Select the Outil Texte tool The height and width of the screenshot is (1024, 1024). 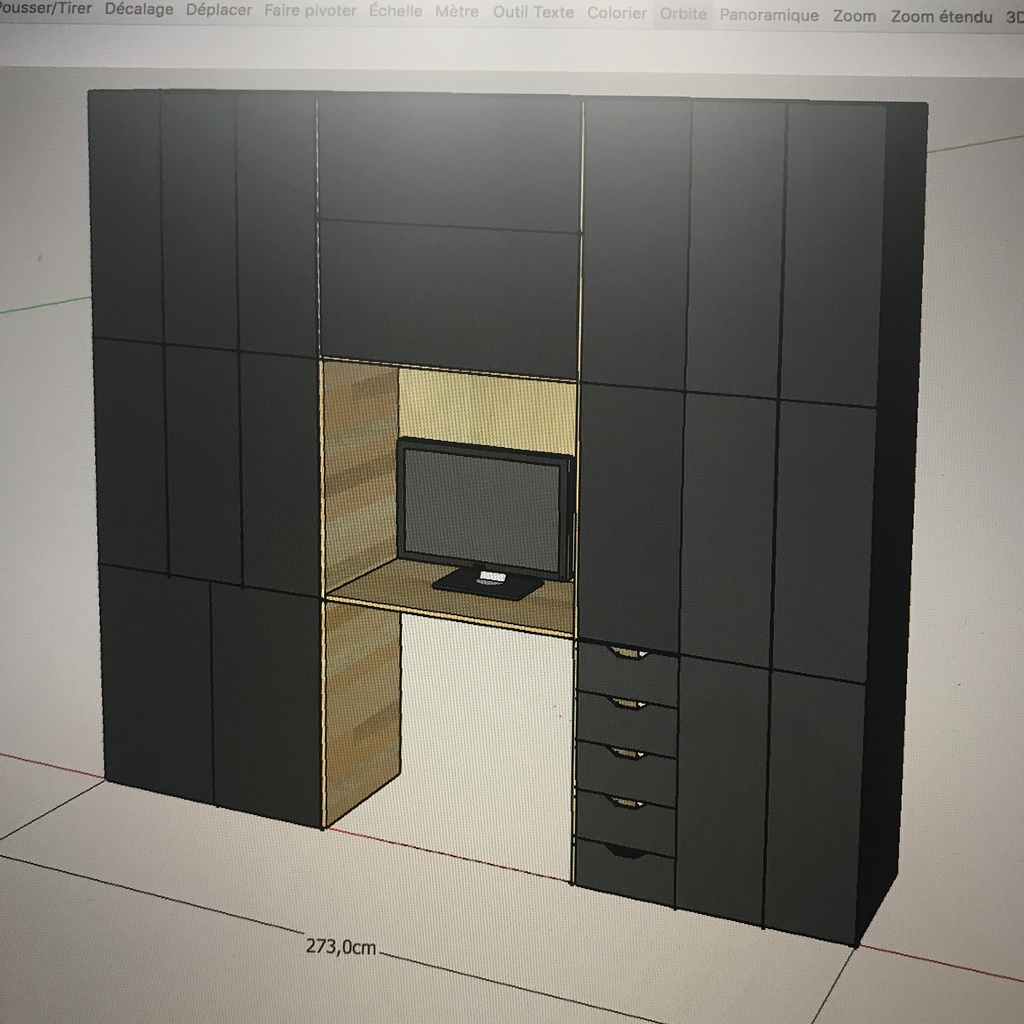tap(533, 12)
